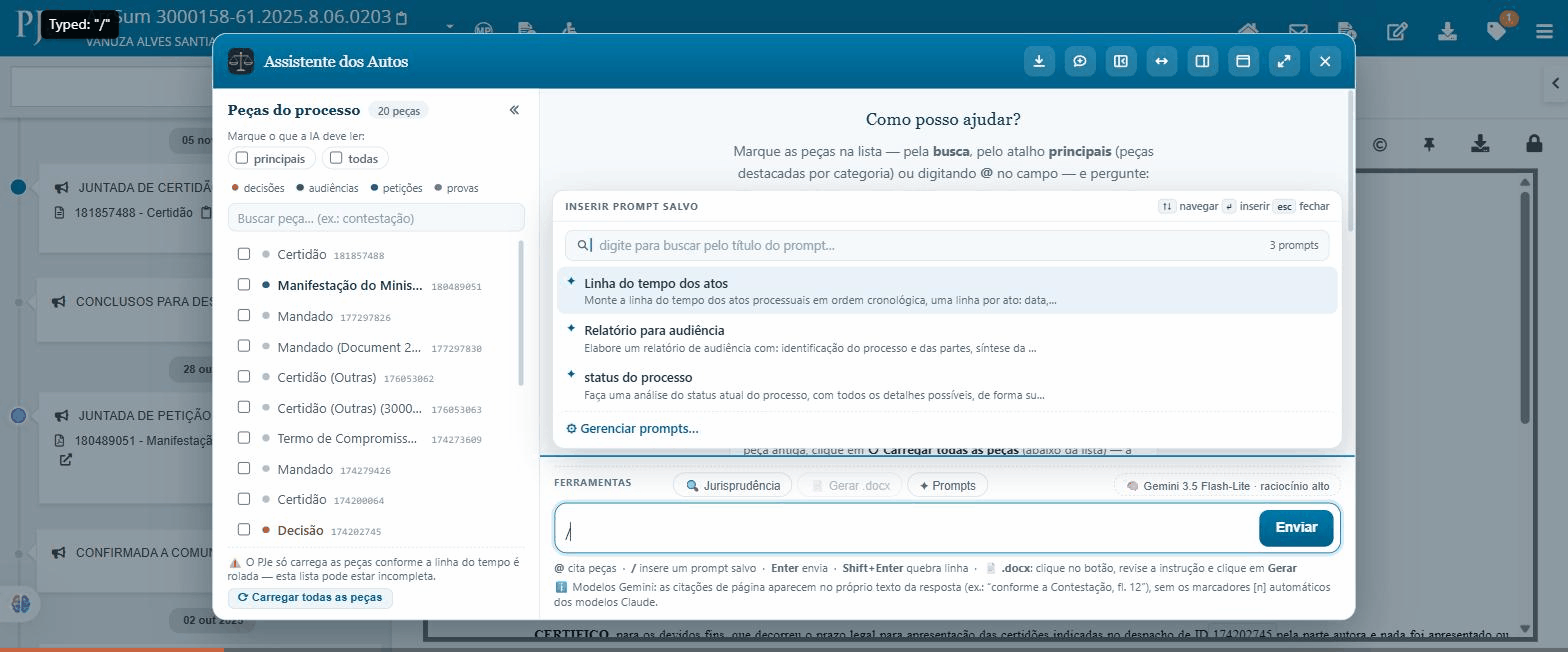Select the Mandado (Document 2...) 177297830 checkbox

[x=243, y=346]
